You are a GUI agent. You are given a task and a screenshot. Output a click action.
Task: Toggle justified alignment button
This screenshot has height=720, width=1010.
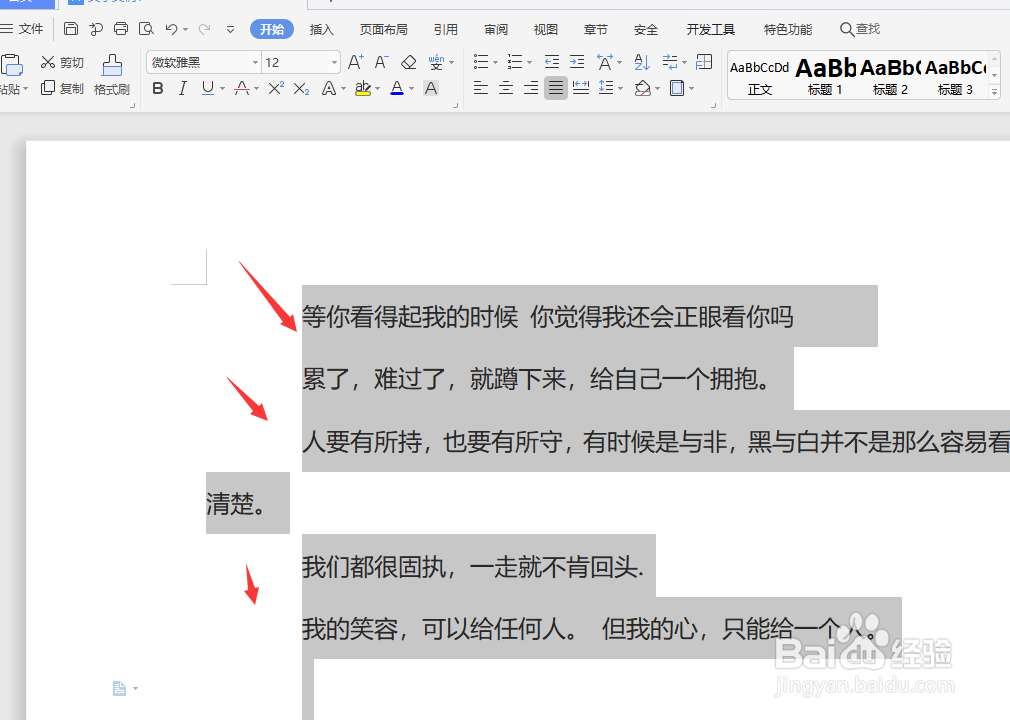coord(556,88)
